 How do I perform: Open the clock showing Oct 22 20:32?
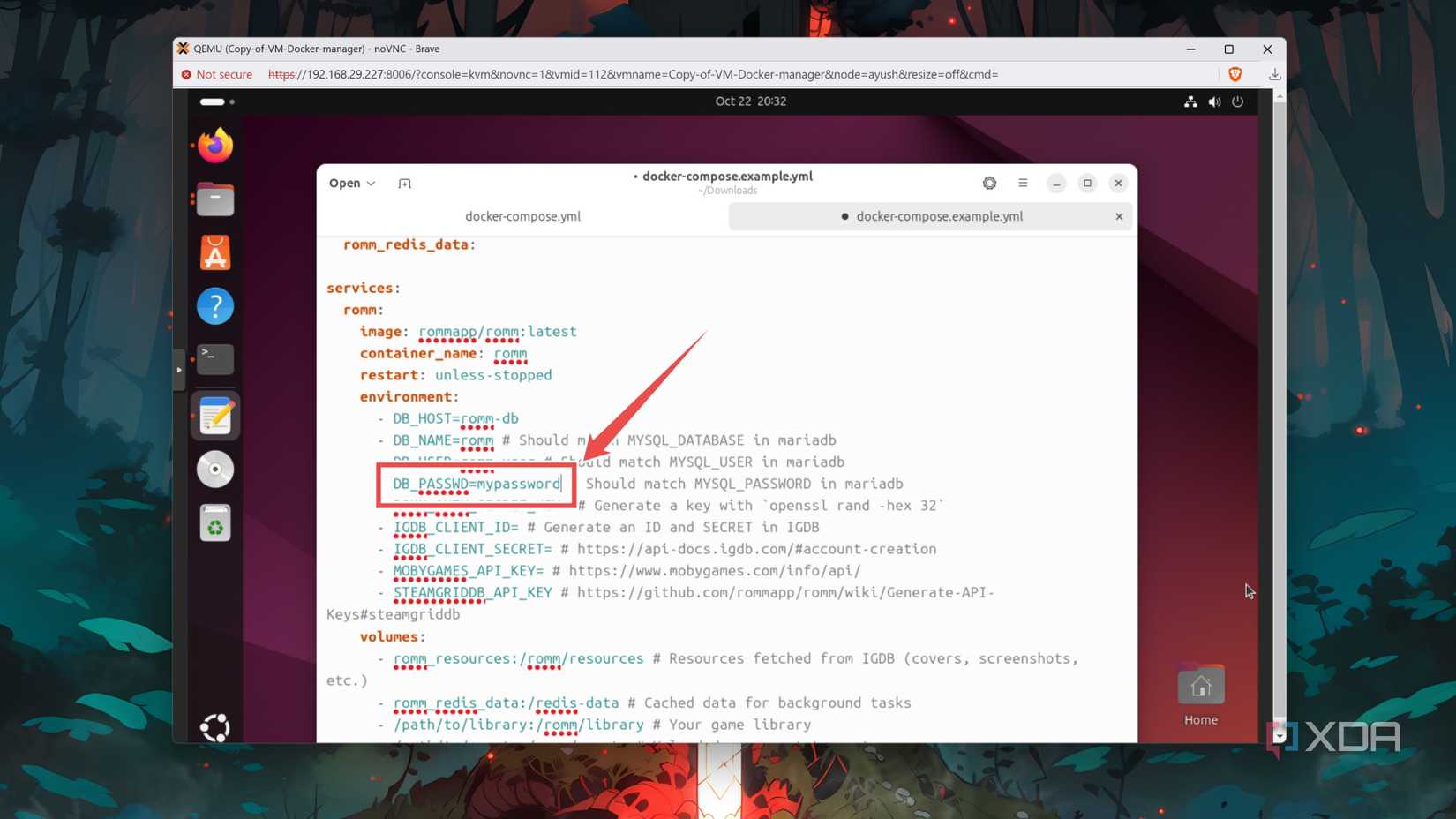[751, 101]
